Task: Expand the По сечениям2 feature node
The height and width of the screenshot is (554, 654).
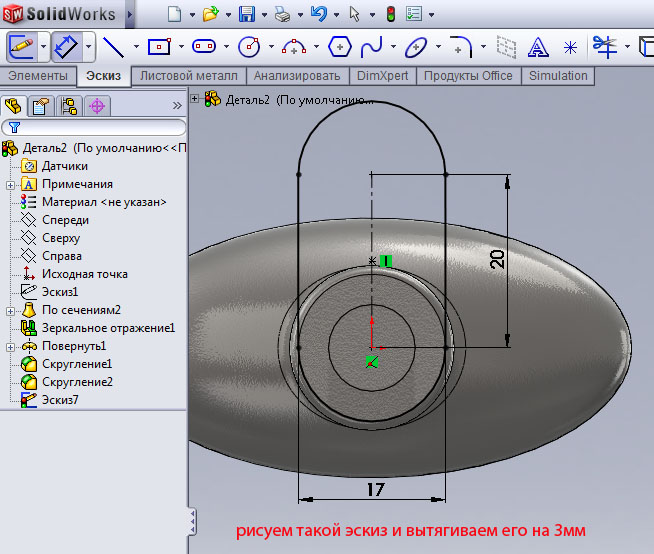Action: pos(10,310)
